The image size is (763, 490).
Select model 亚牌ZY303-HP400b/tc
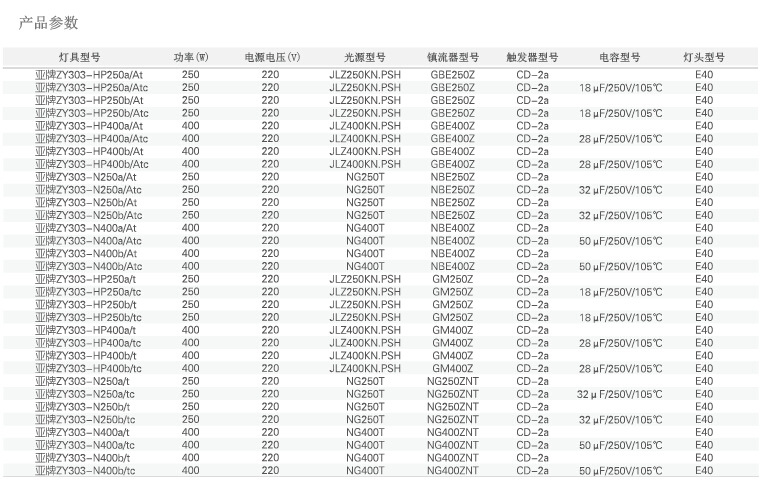pos(88,369)
